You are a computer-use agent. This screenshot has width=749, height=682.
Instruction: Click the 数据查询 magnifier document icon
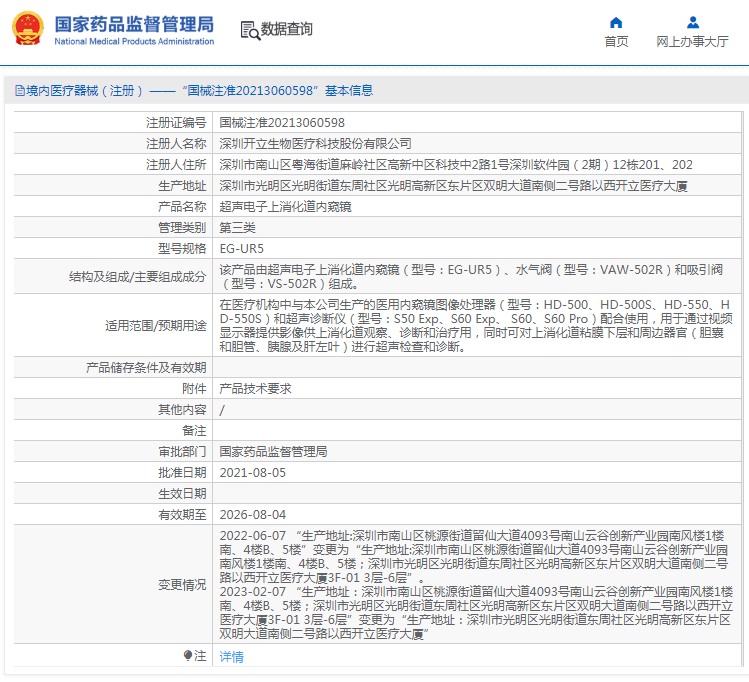click(x=249, y=30)
